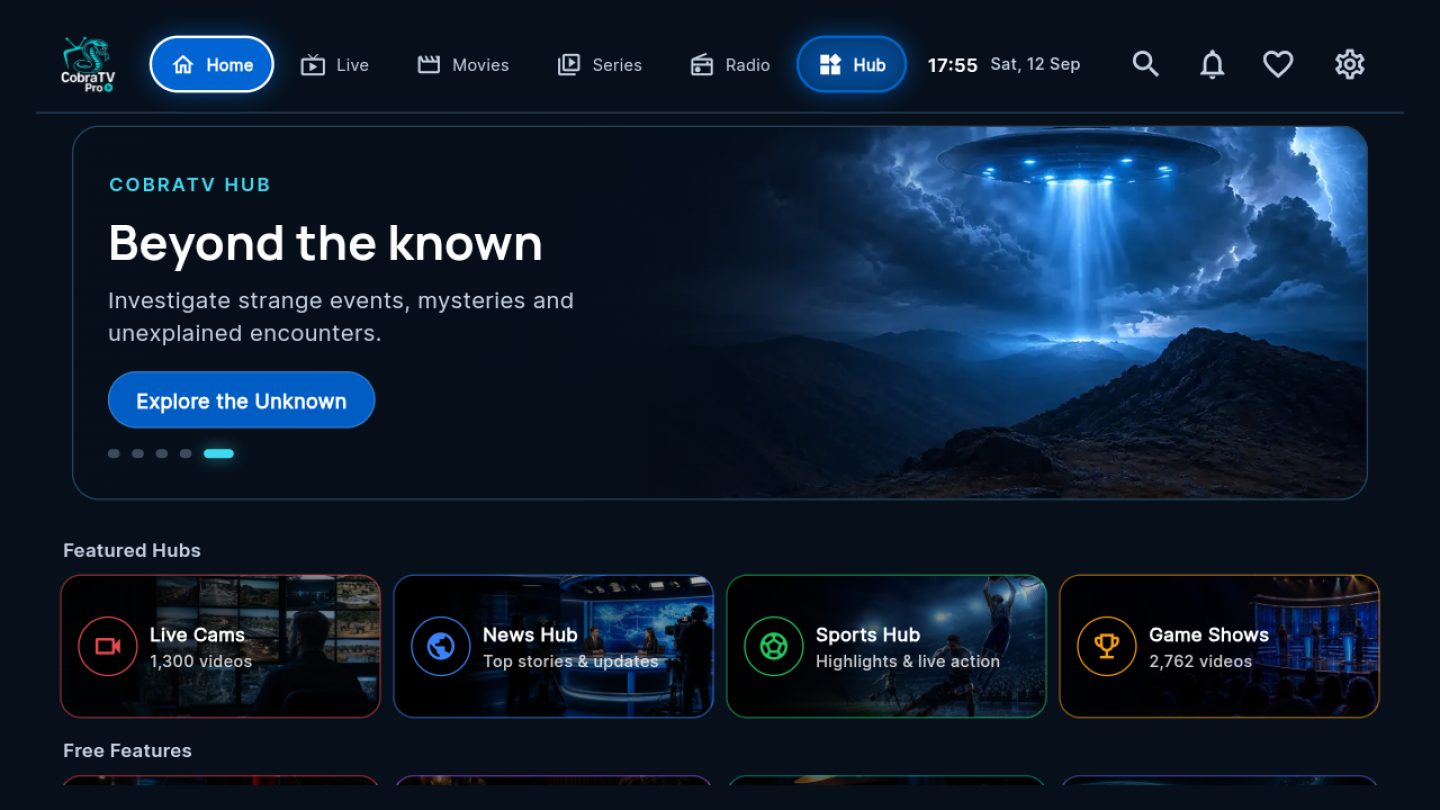Open the search icon
This screenshot has height=810, width=1440.
point(1145,64)
